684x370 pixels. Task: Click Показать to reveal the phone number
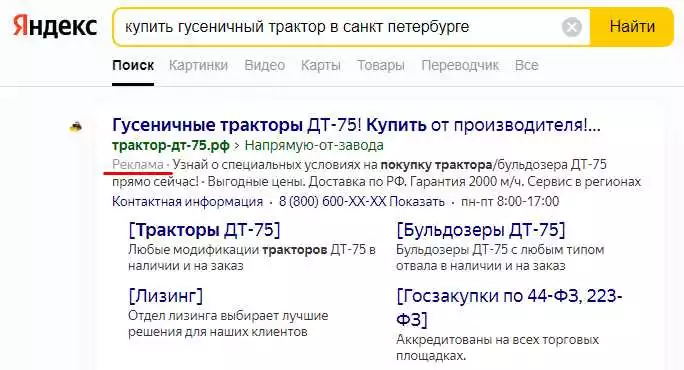coord(417,202)
